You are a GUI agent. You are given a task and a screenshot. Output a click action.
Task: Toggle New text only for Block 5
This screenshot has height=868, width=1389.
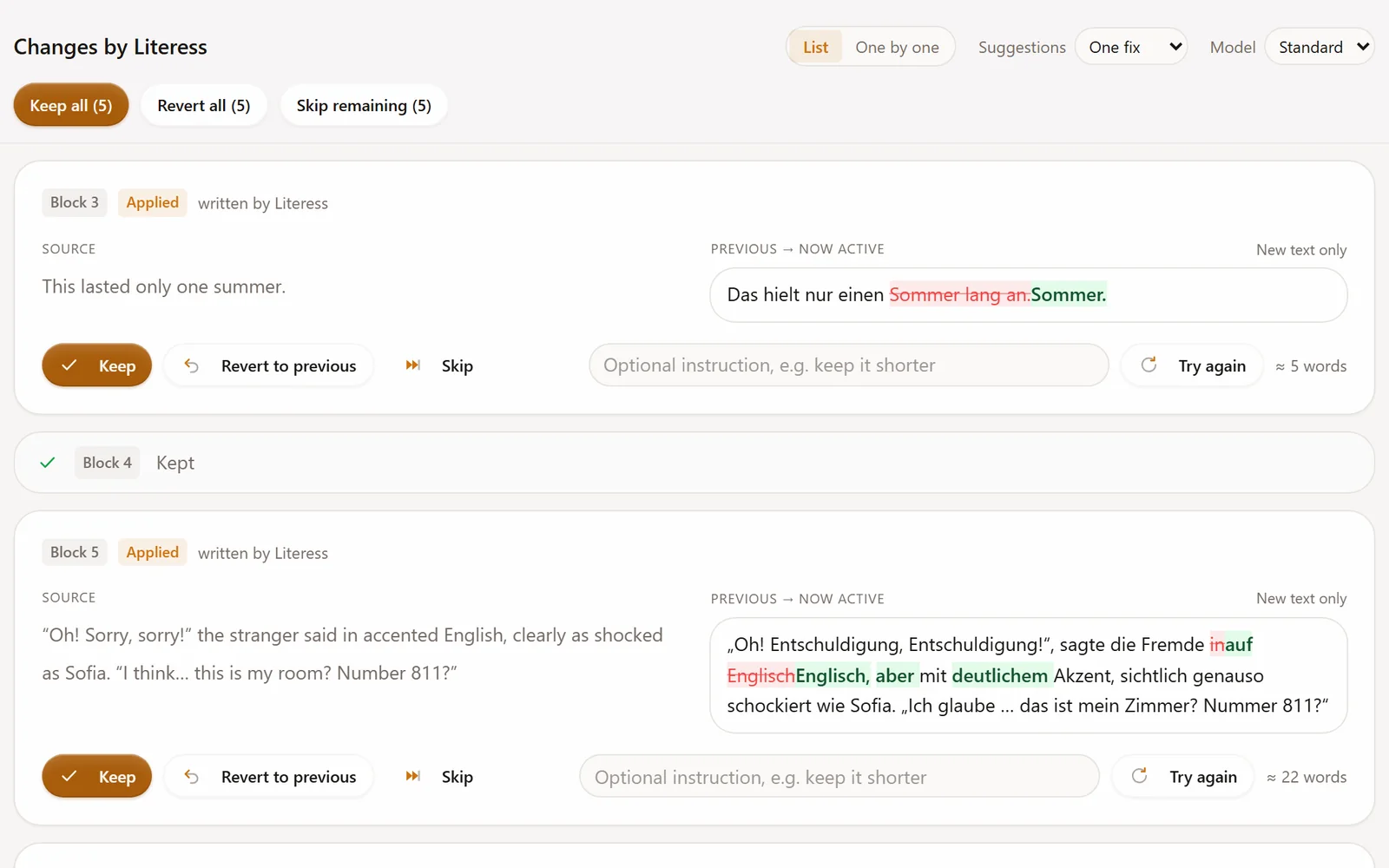tap(1301, 599)
